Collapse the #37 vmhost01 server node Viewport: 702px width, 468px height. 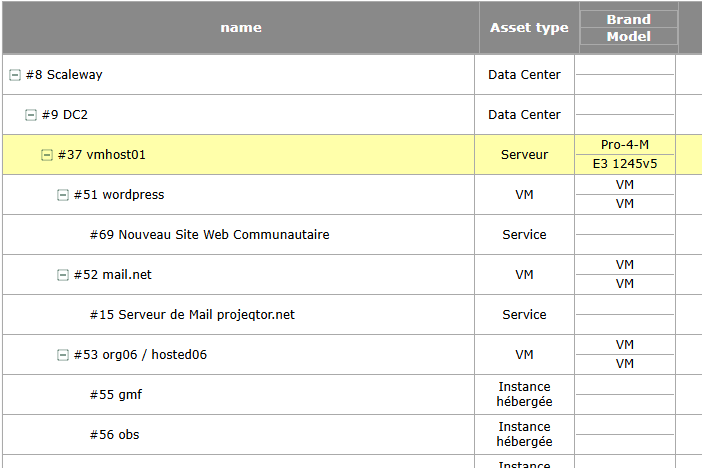click(47, 155)
